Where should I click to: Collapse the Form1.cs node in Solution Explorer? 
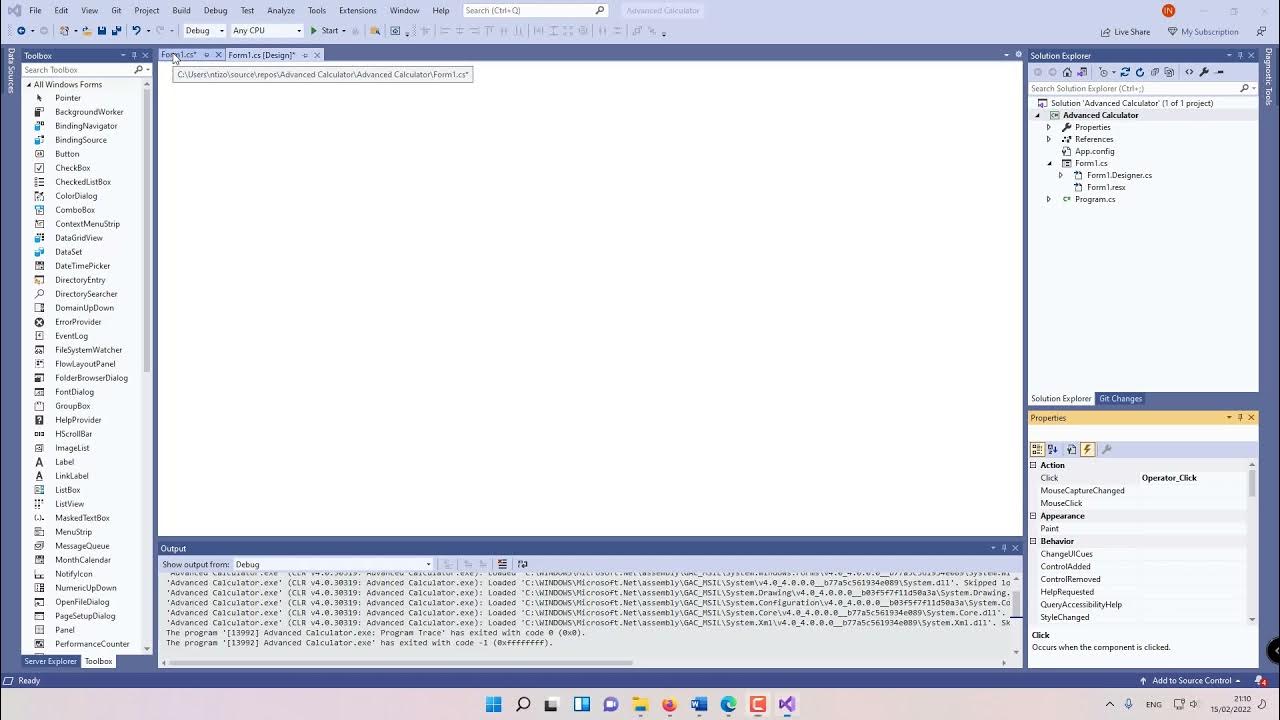coord(1049,163)
